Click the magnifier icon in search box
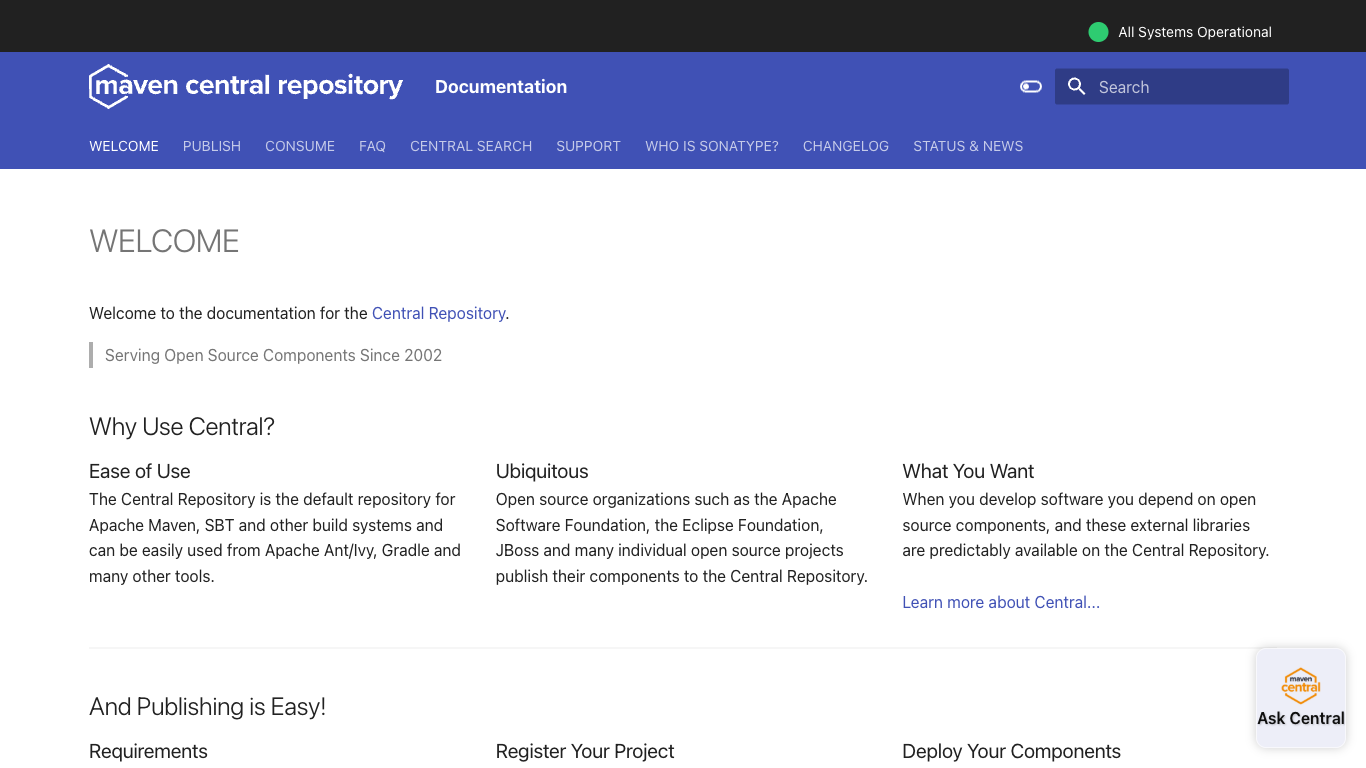This screenshot has height=768, width=1366. coord(1076,87)
